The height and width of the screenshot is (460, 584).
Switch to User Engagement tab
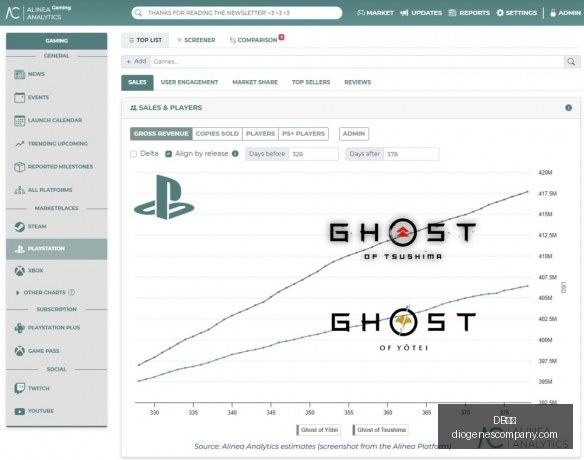pyautogui.click(x=189, y=82)
